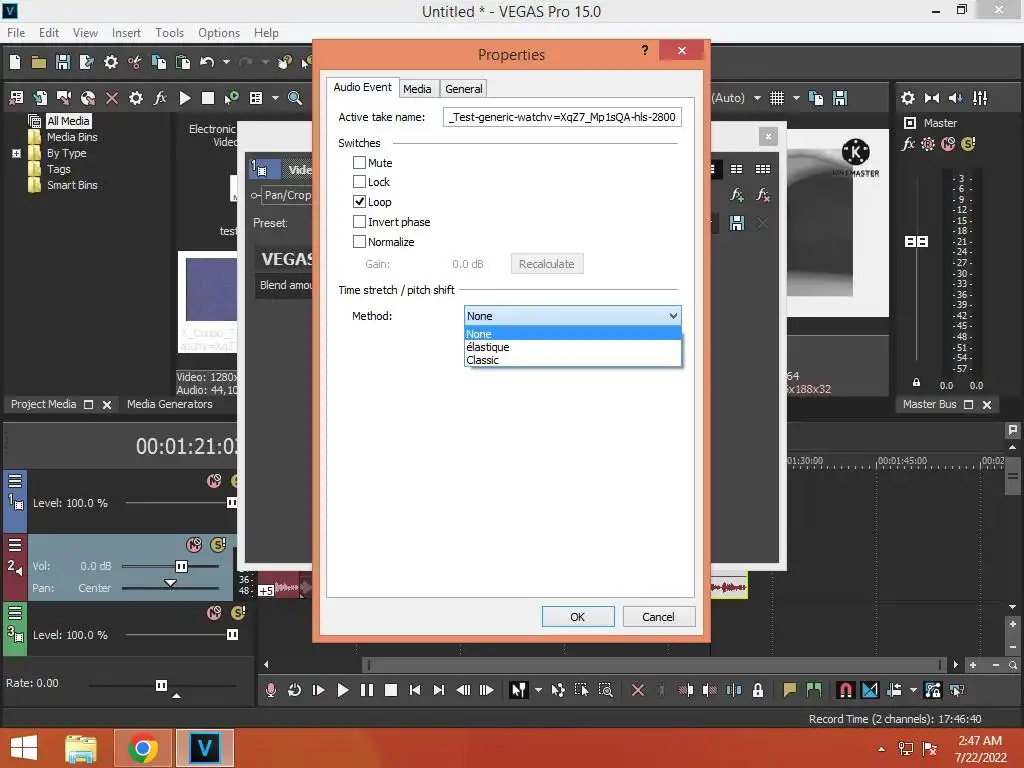Viewport: 1024px width, 768px height.
Task: Switch to the General tab in Properties
Action: coord(464,89)
